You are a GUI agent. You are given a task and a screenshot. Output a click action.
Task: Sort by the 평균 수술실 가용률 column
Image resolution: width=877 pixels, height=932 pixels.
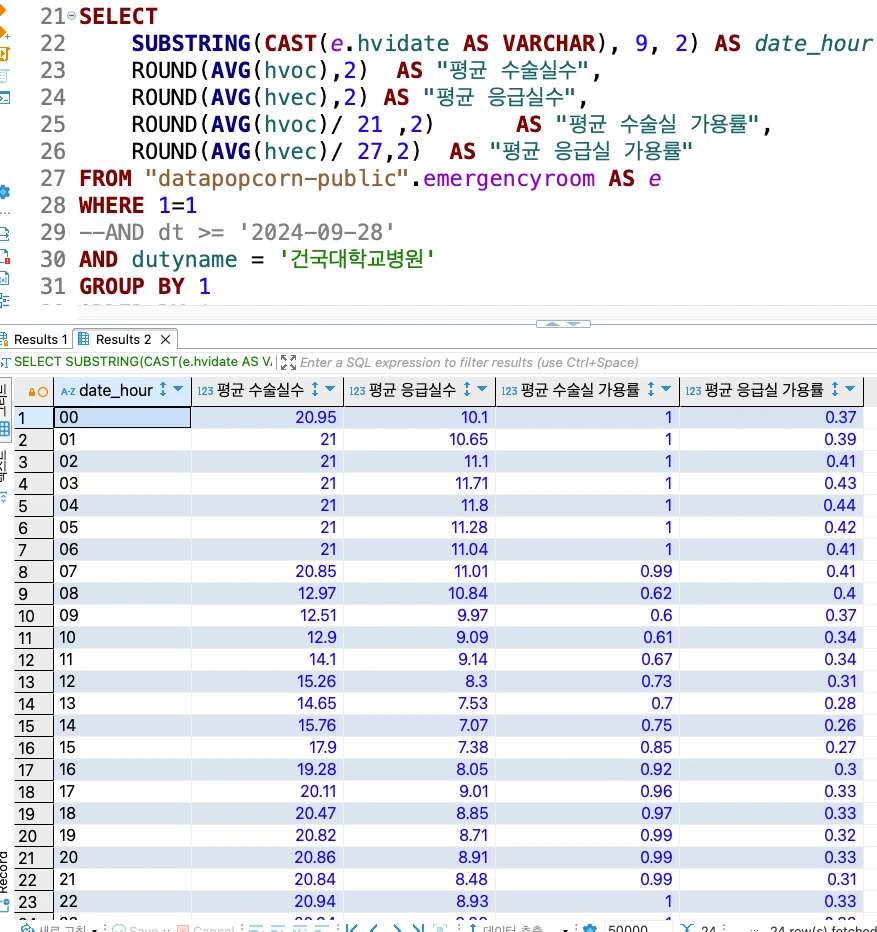651,390
